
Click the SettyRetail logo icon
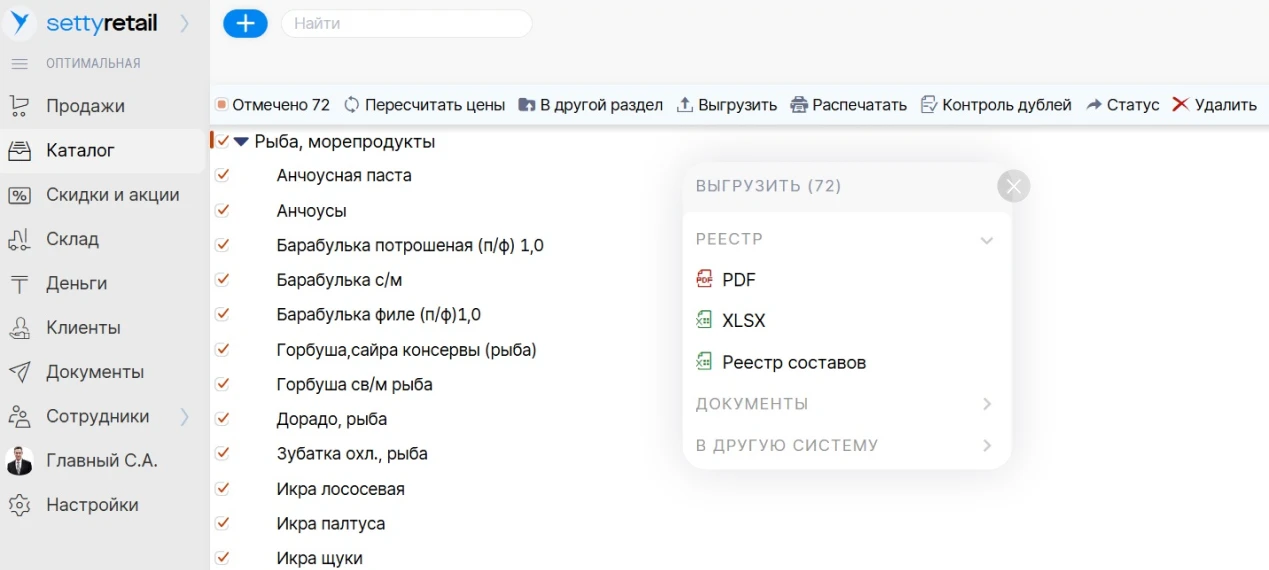click(x=20, y=23)
